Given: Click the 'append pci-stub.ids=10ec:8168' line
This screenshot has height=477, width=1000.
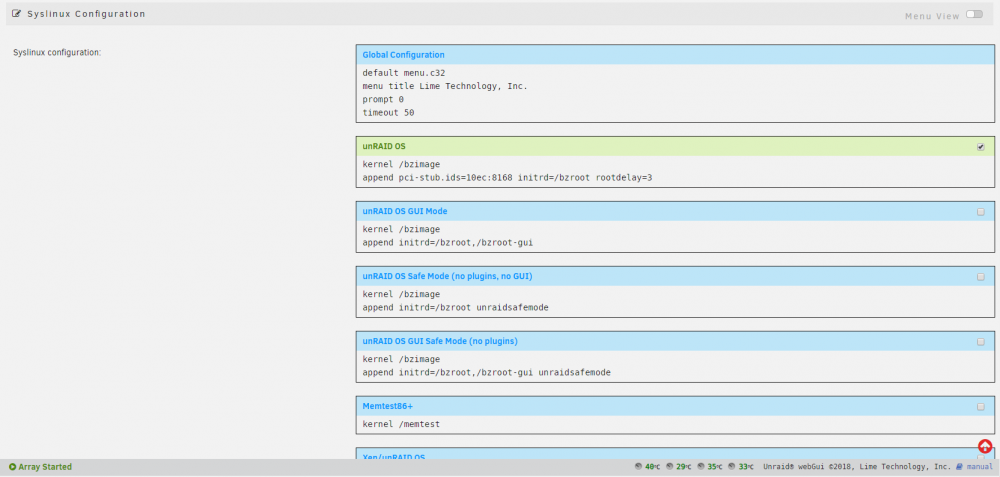Looking at the screenshot, I should click(507, 177).
